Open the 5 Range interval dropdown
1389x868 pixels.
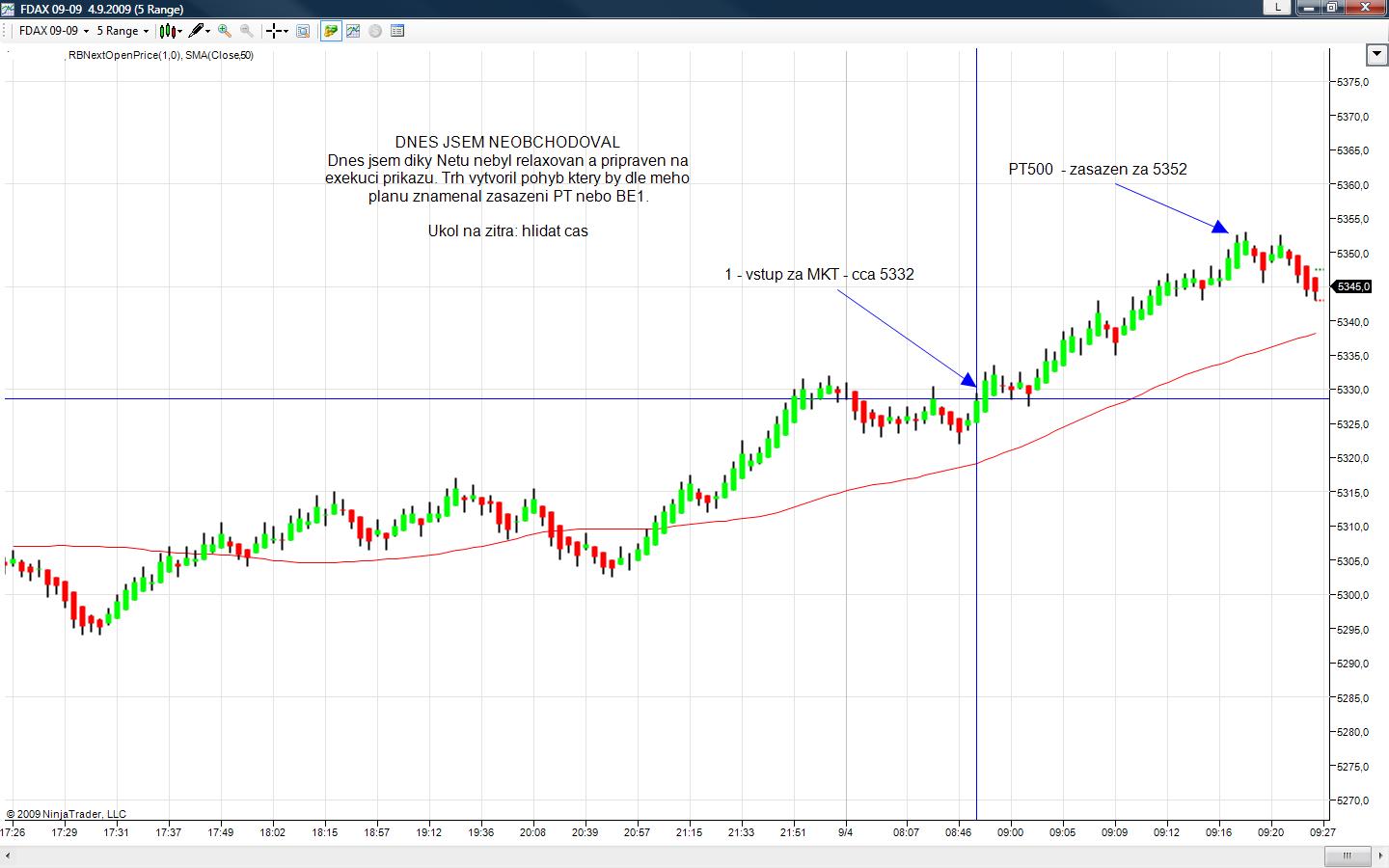click(123, 31)
